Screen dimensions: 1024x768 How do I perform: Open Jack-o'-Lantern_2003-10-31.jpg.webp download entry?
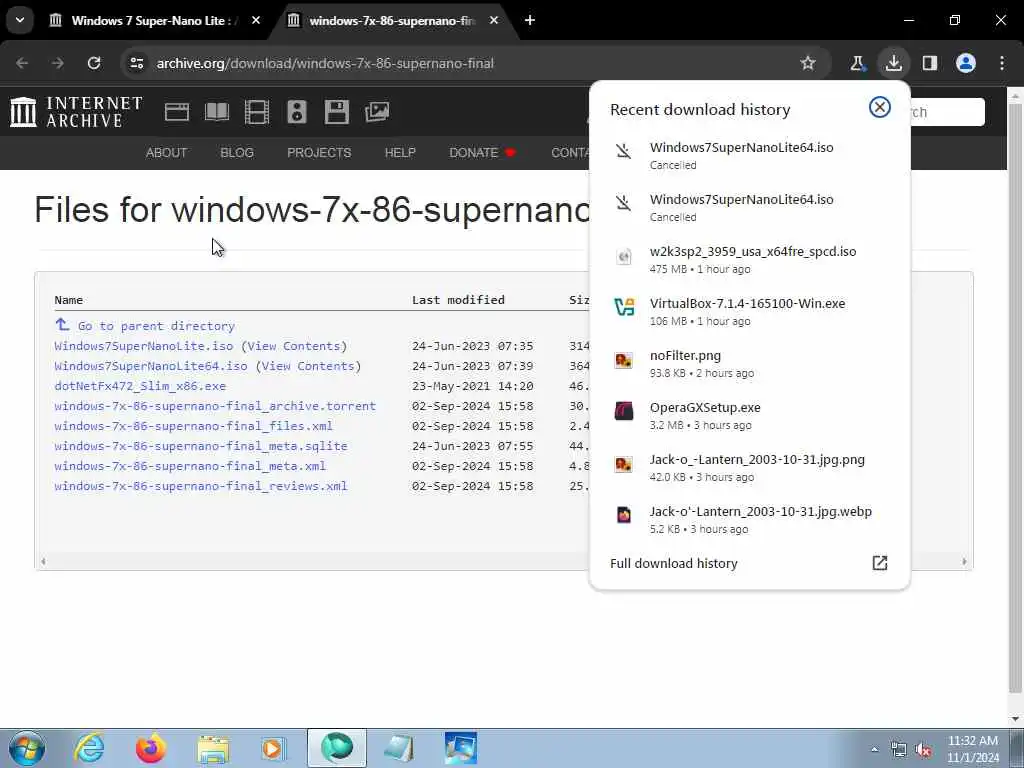click(x=750, y=520)
